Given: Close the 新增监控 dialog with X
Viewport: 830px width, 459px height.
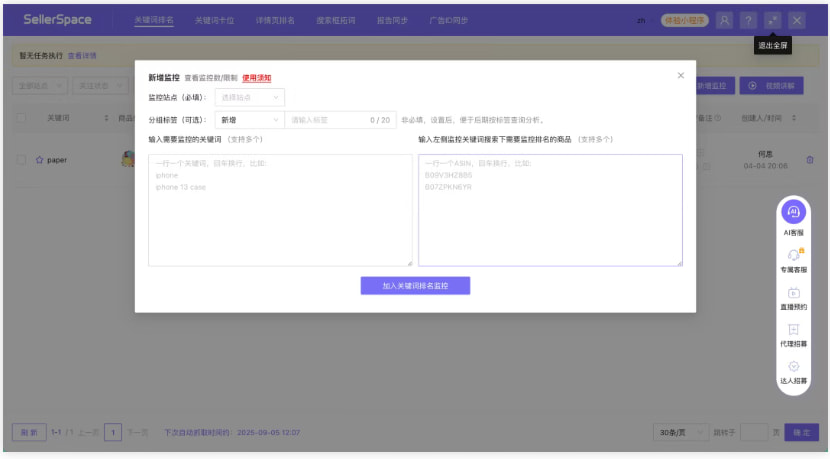Looking at the screenshot, I should click(681, 75).
